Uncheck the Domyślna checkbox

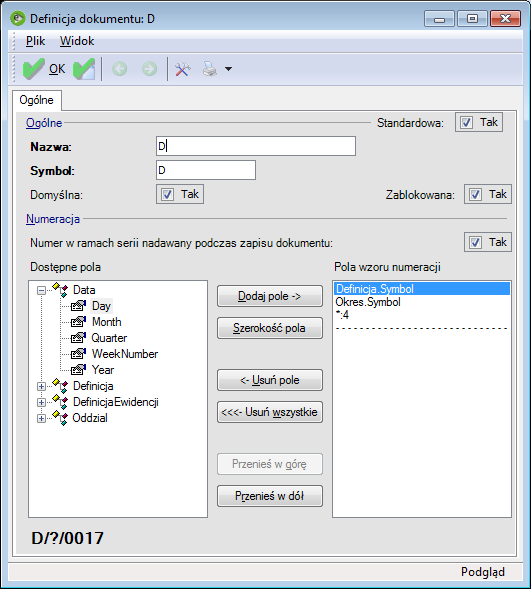point(167,195)
